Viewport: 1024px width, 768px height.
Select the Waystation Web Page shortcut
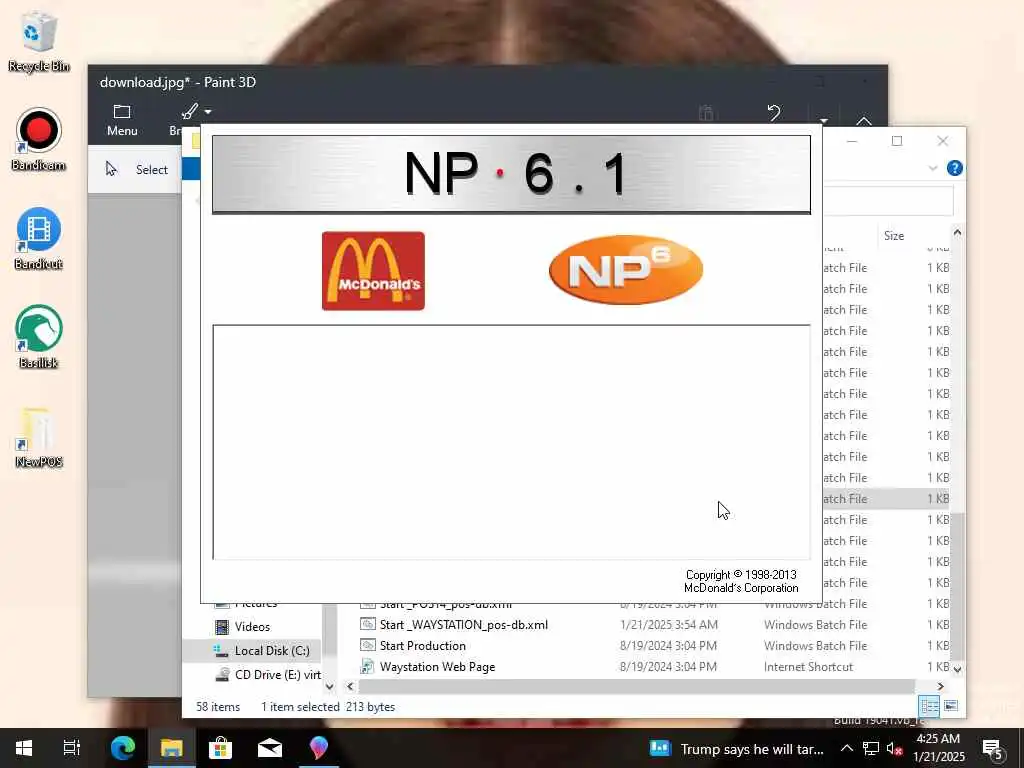click(x=437, y=667)
